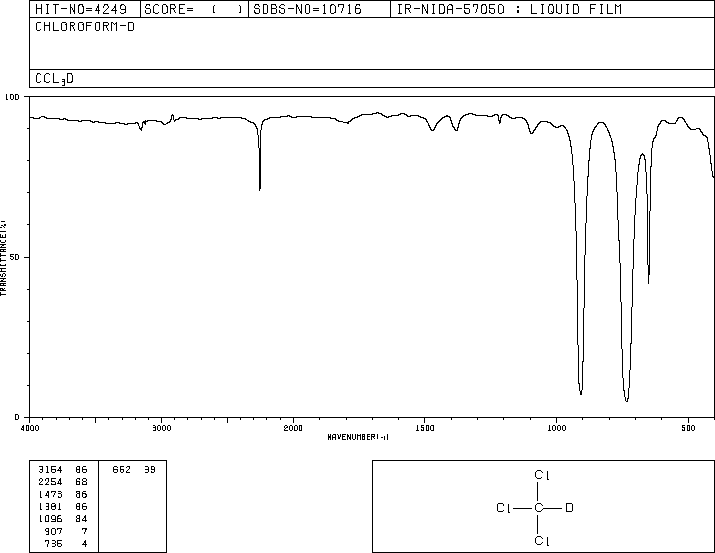This screenshot has width=715, height=553.
Task: Click the IR-NIDA-57050 : LIQUID FILM label
Action: pyautogui.click(x=509, y=9)
